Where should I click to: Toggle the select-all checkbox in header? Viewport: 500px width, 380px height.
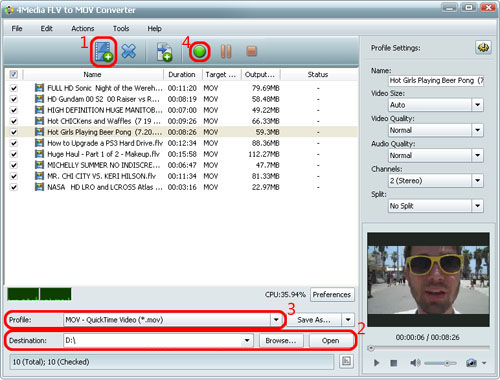[x=14, y=74]
